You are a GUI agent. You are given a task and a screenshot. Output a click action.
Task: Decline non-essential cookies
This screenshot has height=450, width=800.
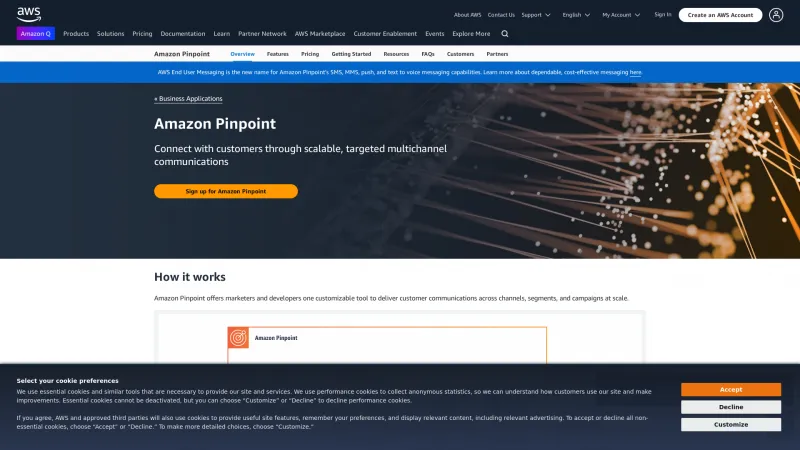(x=731, y=407)
